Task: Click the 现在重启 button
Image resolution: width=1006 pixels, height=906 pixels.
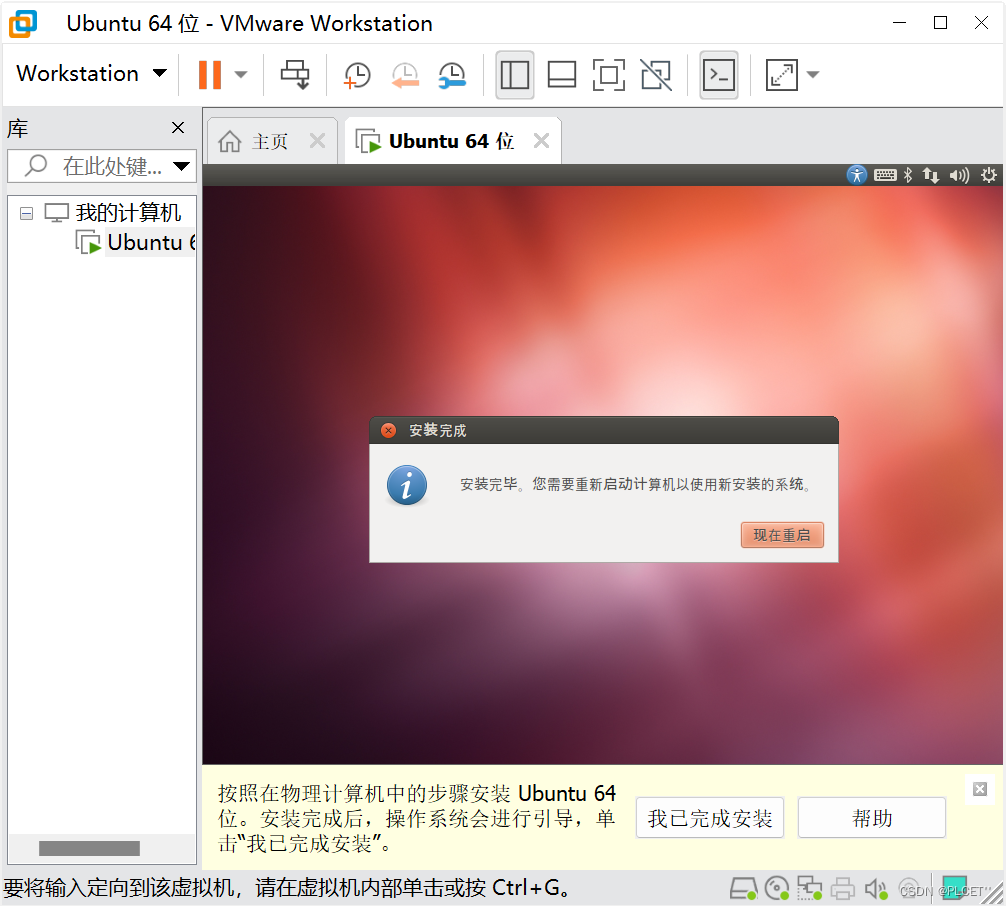Action: click(x=782, y=534)
